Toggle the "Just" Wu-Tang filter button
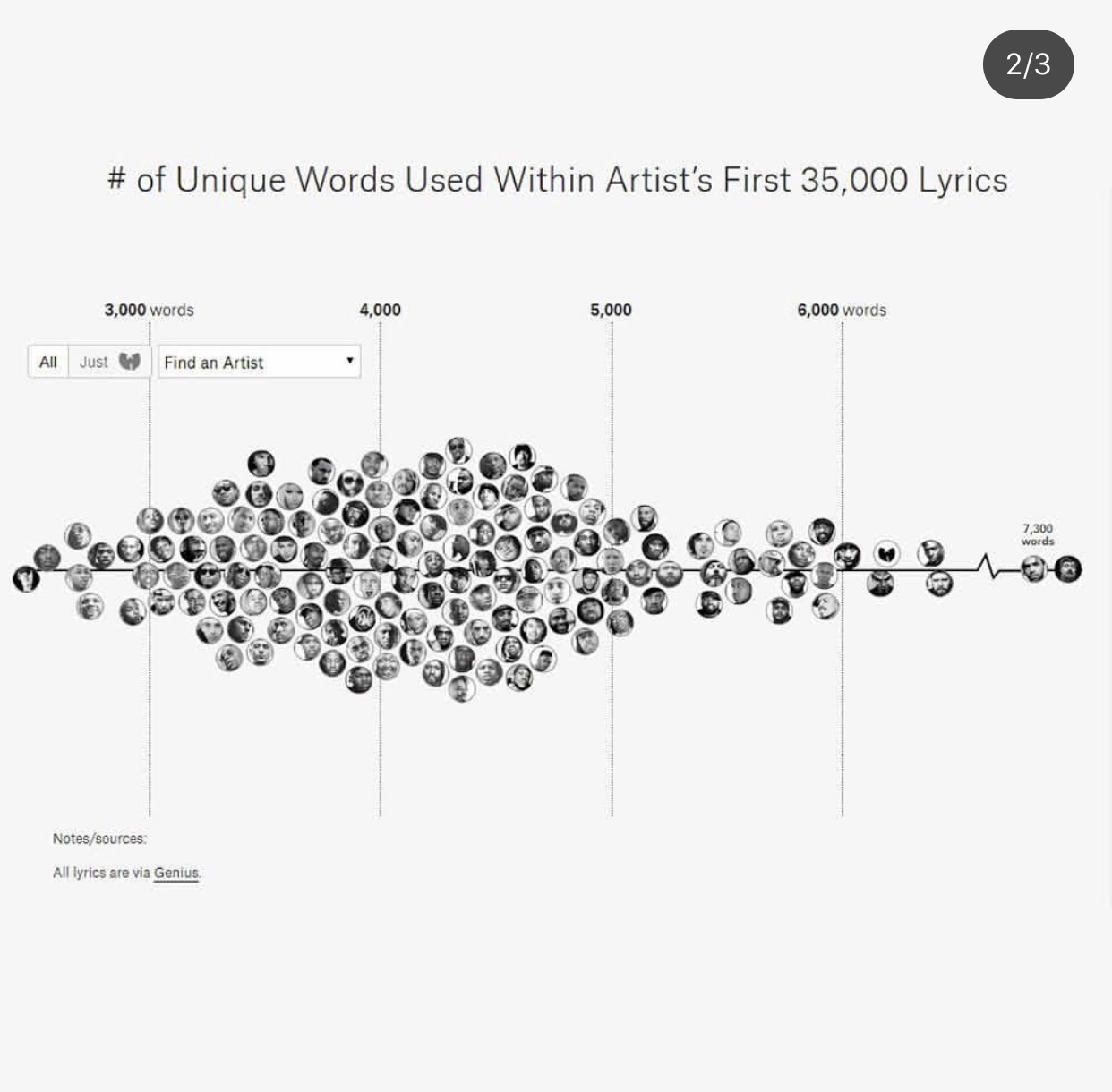This screenshot has width=1112, height=1092. click(109, 362)
